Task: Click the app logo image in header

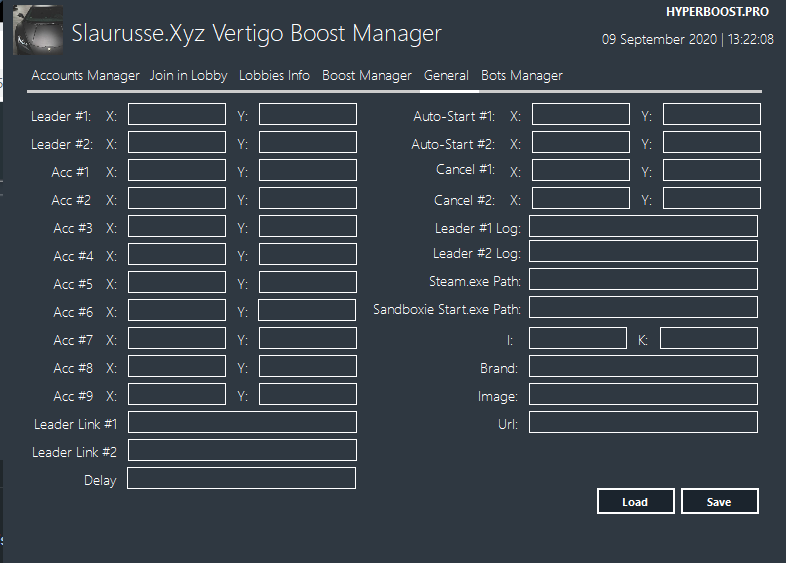Action: tap(38, 30)
